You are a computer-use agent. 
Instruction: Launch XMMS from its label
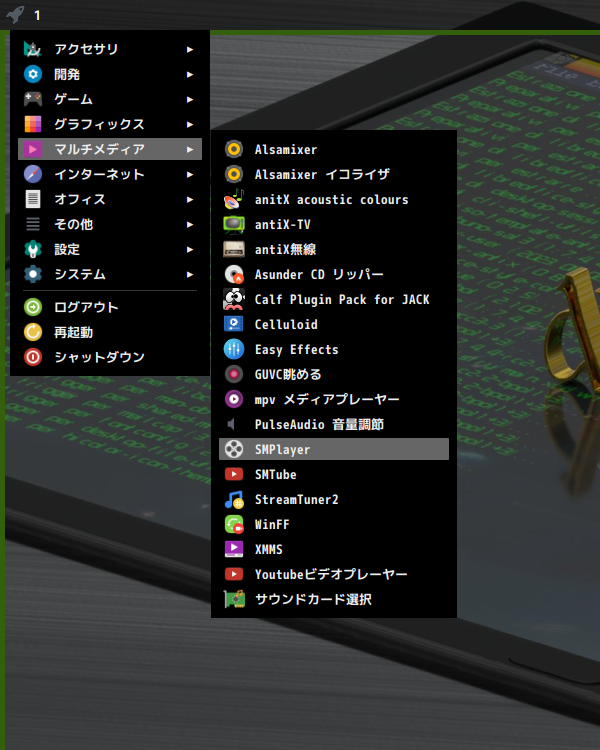tap(268, 549)
